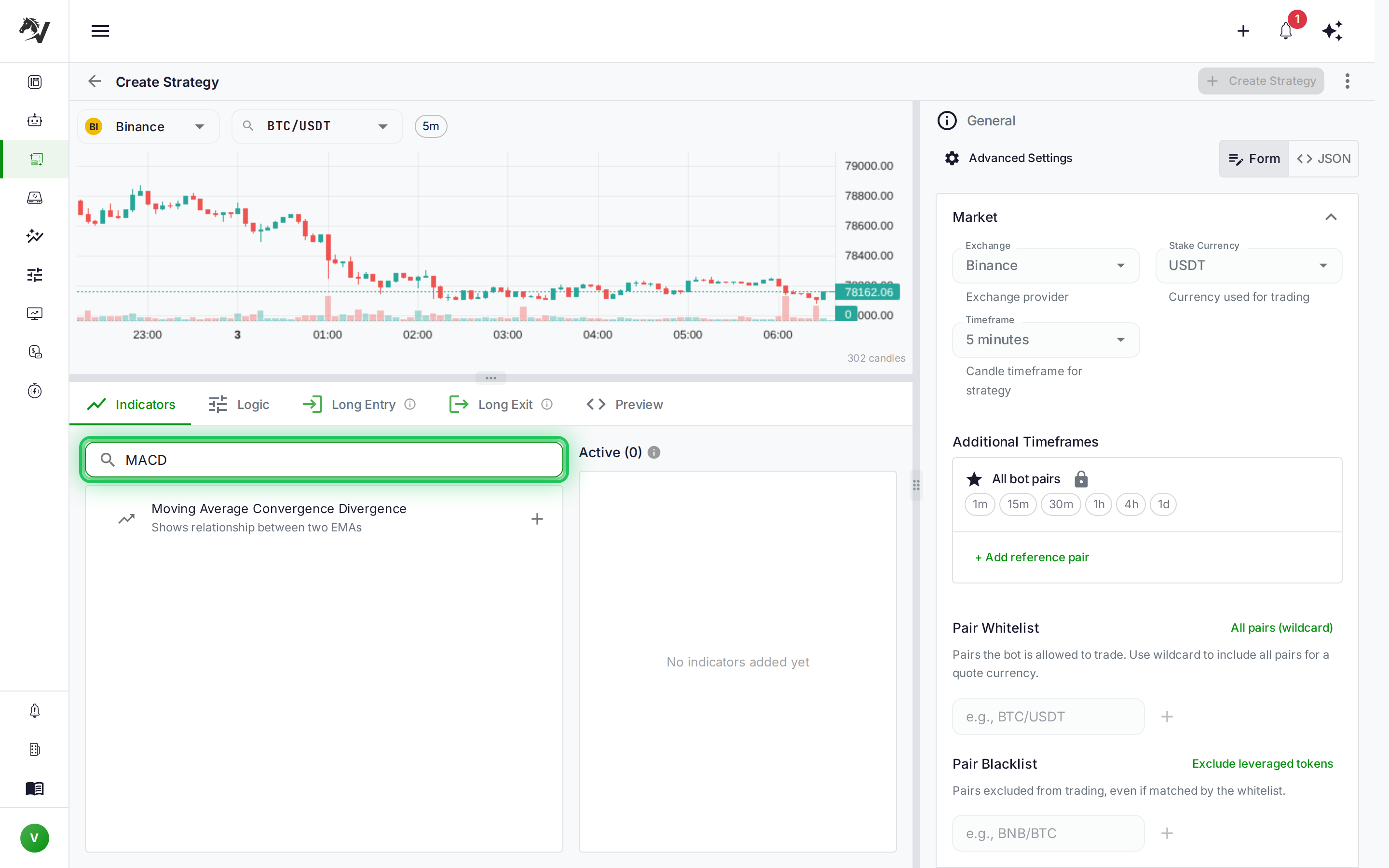Open the Stake Currency dropdown

click(1248, 265)
